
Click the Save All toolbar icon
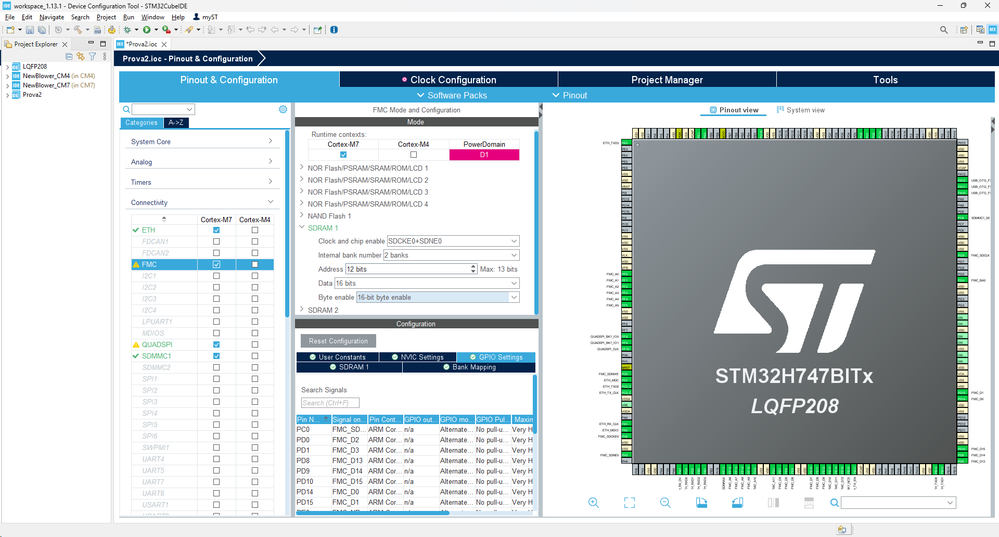click(41, 30)
